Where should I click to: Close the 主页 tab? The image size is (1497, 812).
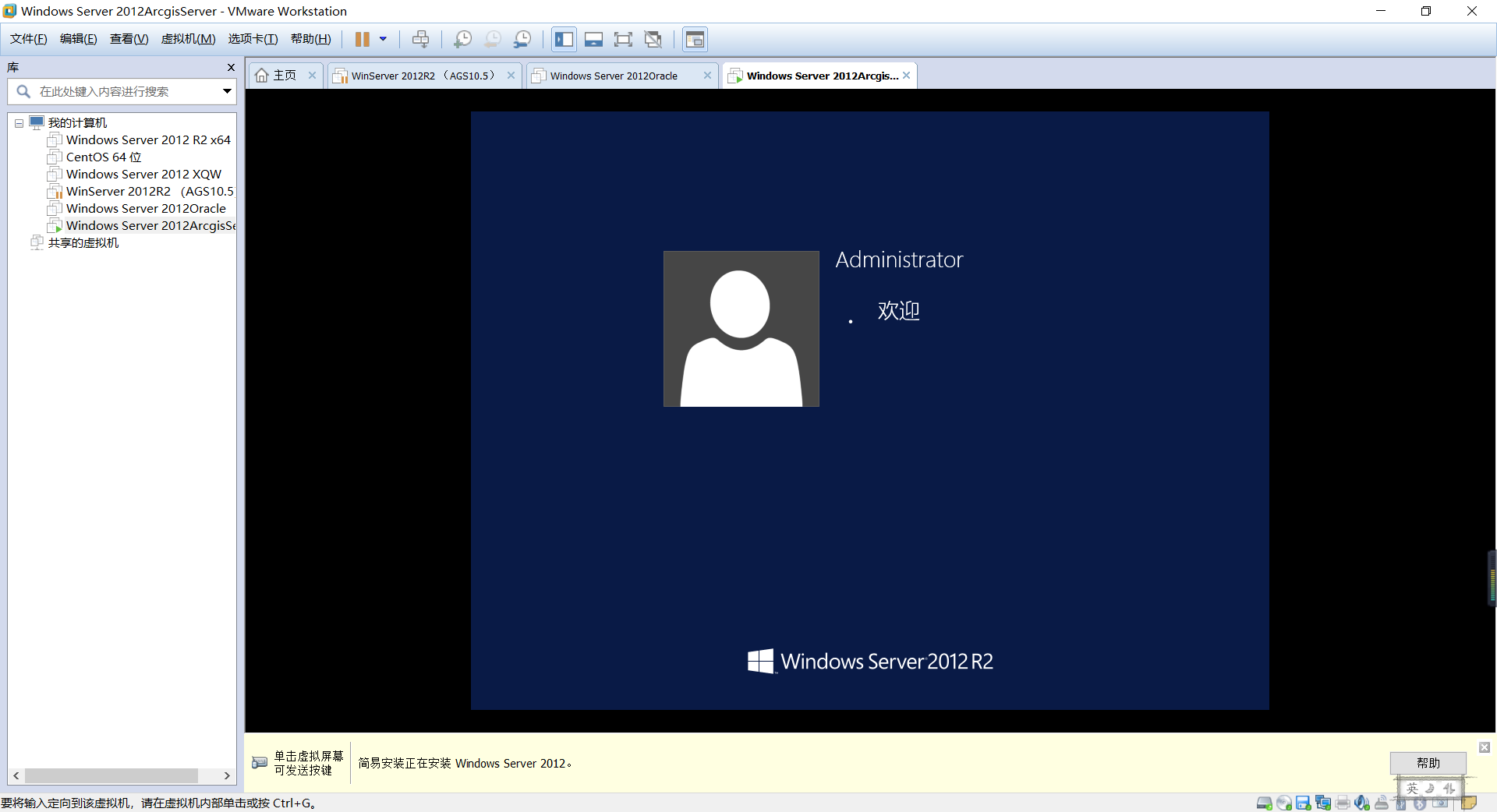tap(312, 76)
